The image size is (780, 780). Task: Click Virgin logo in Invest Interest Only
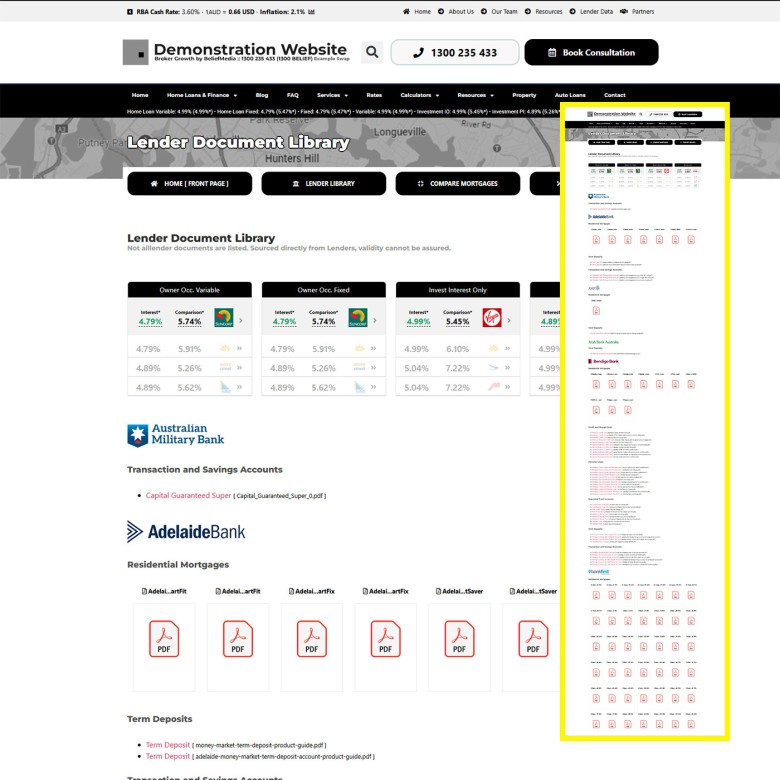pos(492,318)
